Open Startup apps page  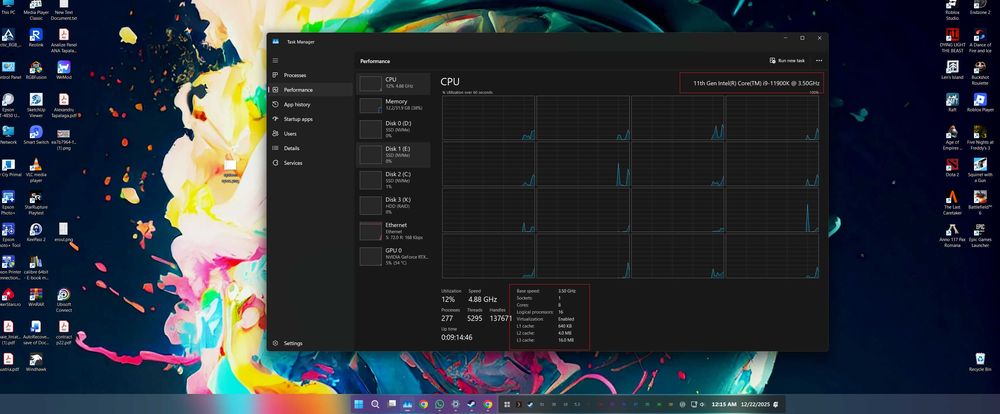(x=310, y=119)
